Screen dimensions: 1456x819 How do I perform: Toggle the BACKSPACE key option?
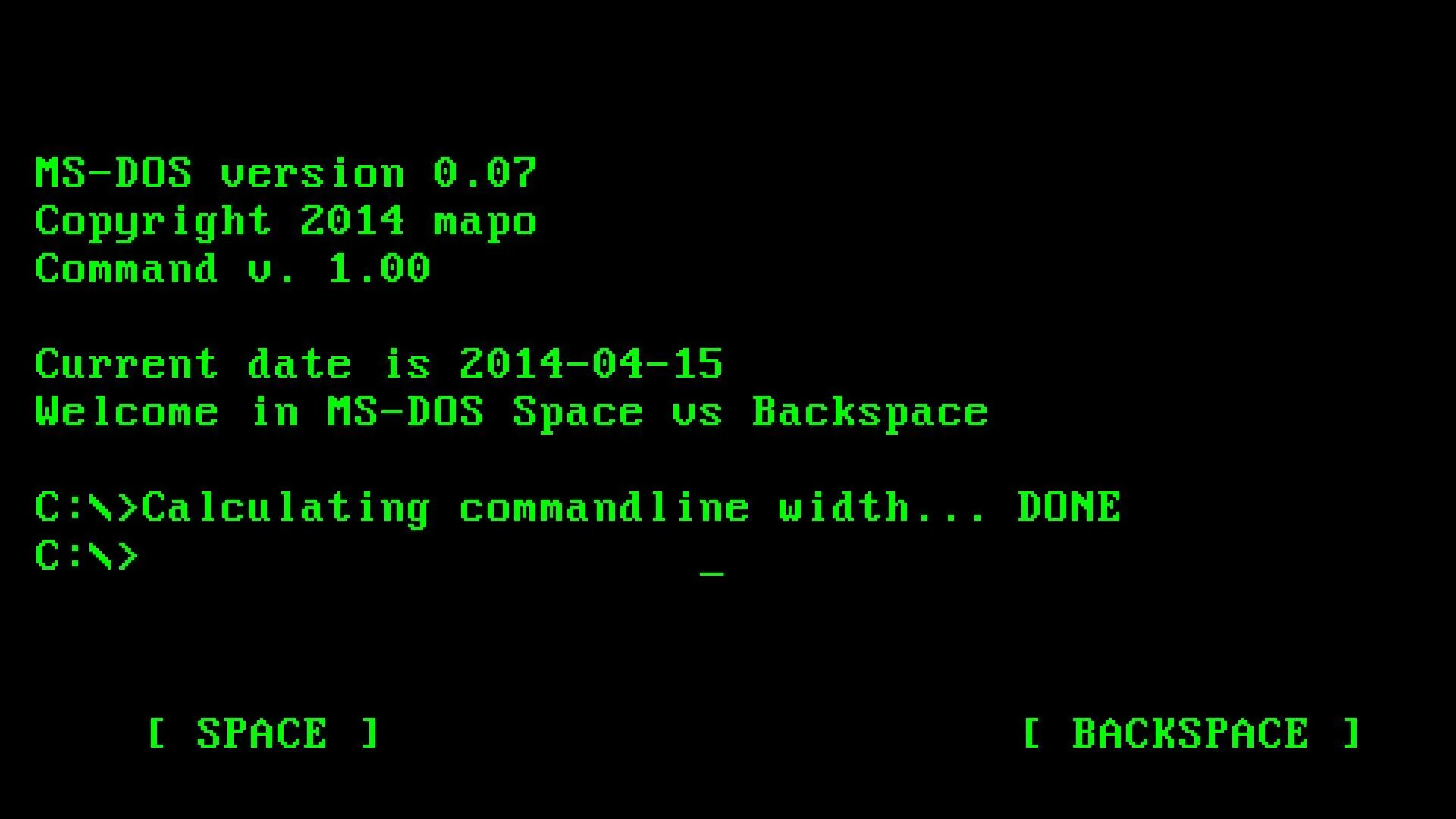point(1192,733)
